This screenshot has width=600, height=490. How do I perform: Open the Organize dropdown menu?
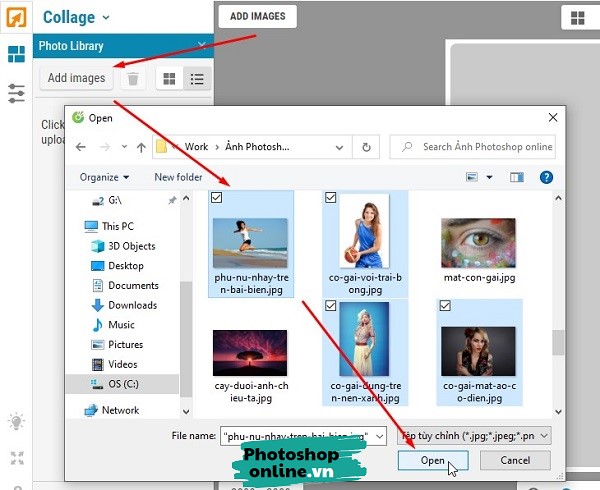pyautogui.click(x=104, y=177)
